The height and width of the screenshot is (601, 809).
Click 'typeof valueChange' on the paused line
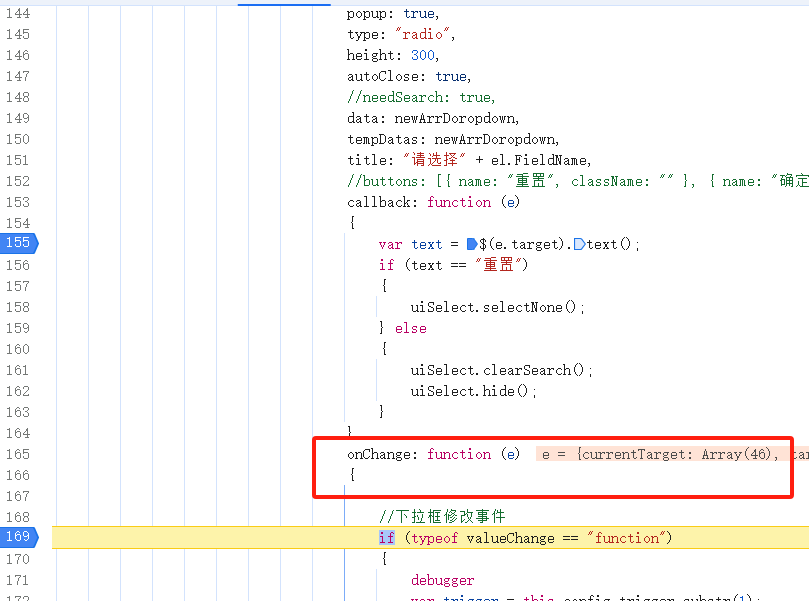[482, 538]
